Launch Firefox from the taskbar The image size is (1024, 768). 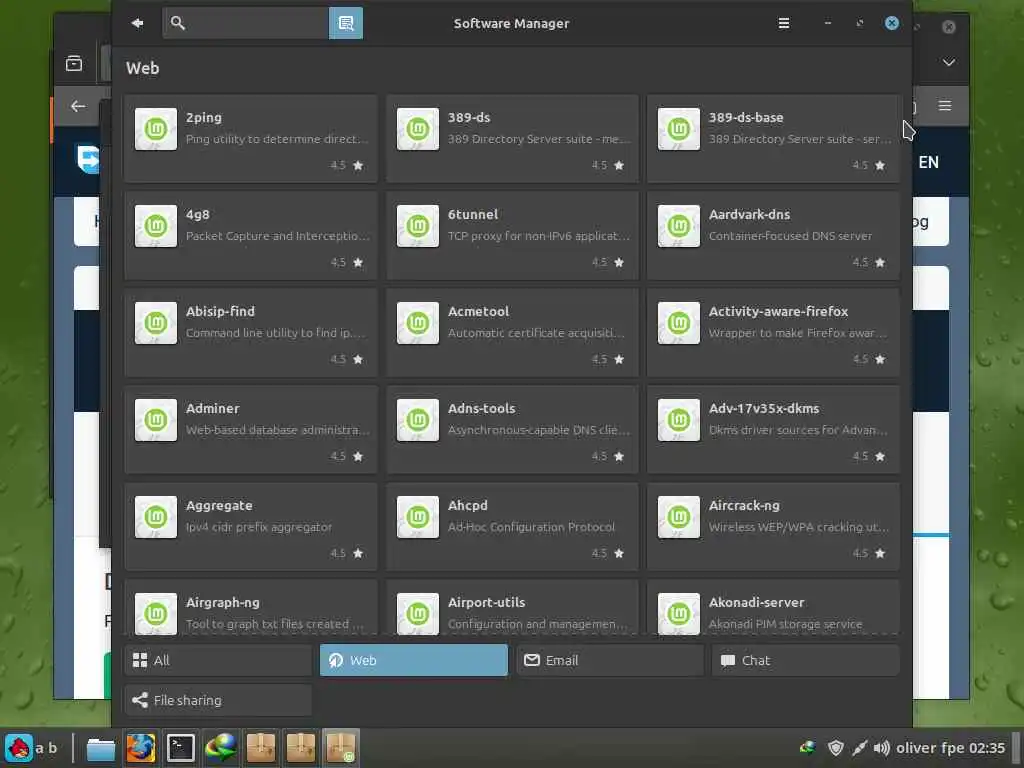[x=140, y=748]
